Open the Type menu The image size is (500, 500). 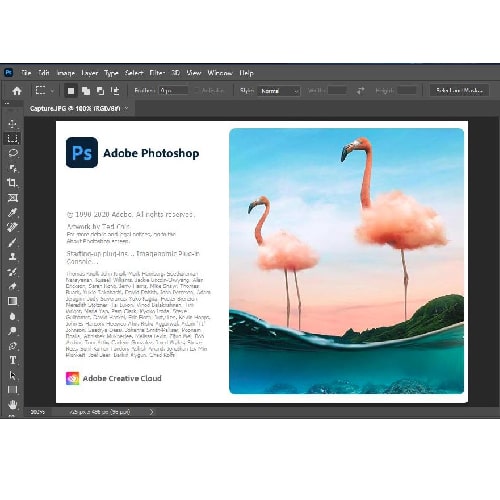point(111,73)
